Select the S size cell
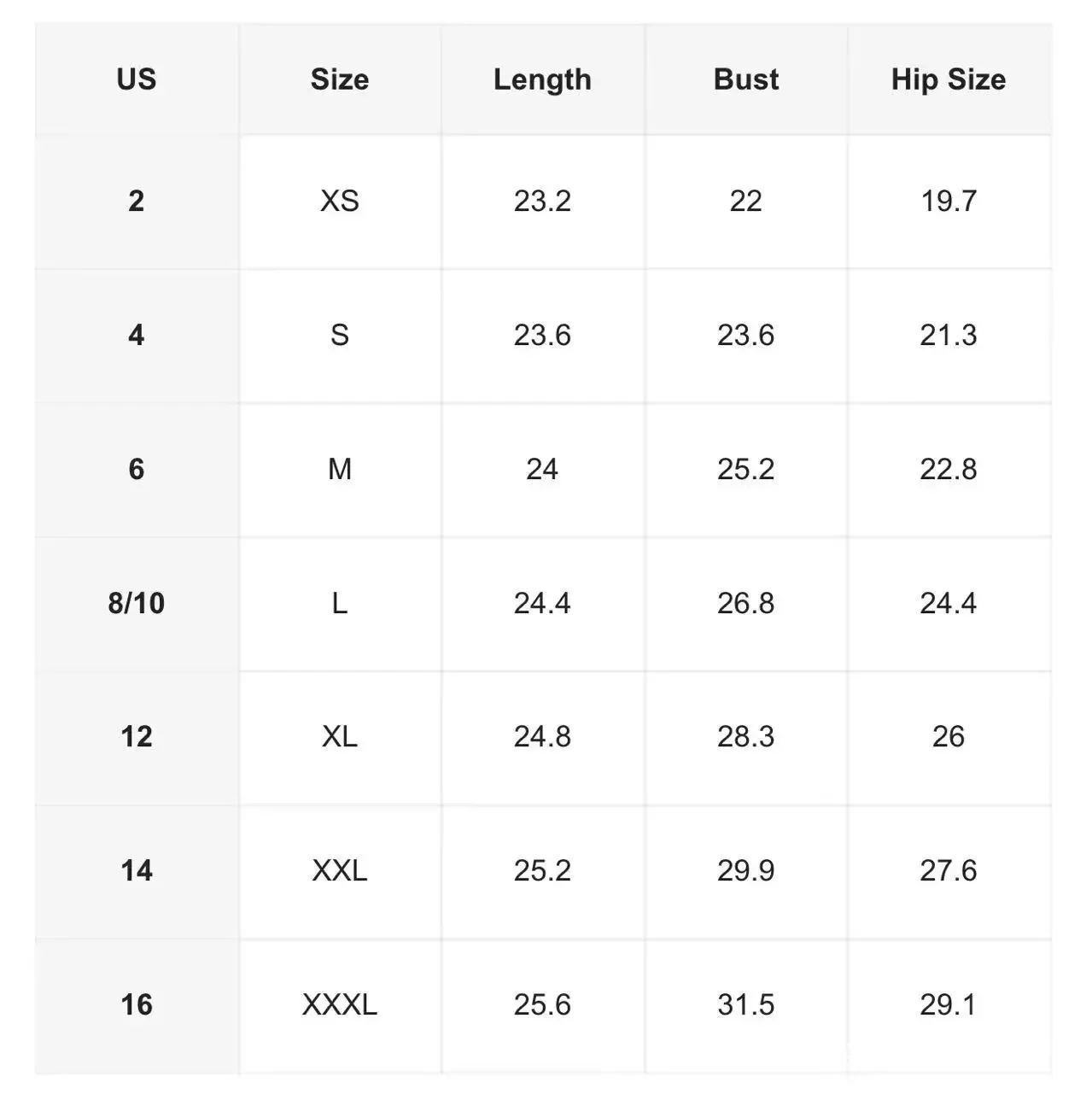The image size is (1092, 1100). pyautogui.click(x=340, y=335)
